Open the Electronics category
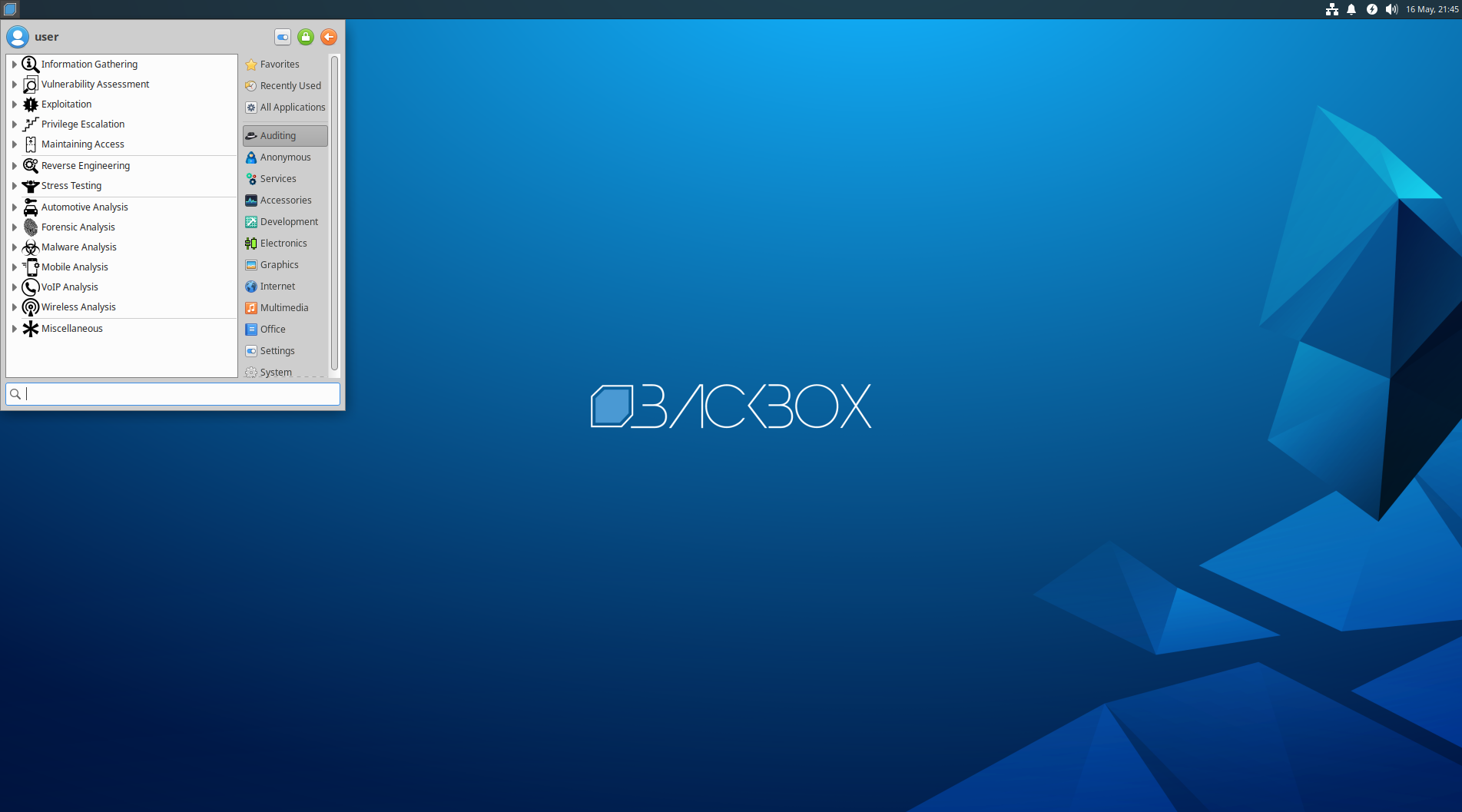 285,244
